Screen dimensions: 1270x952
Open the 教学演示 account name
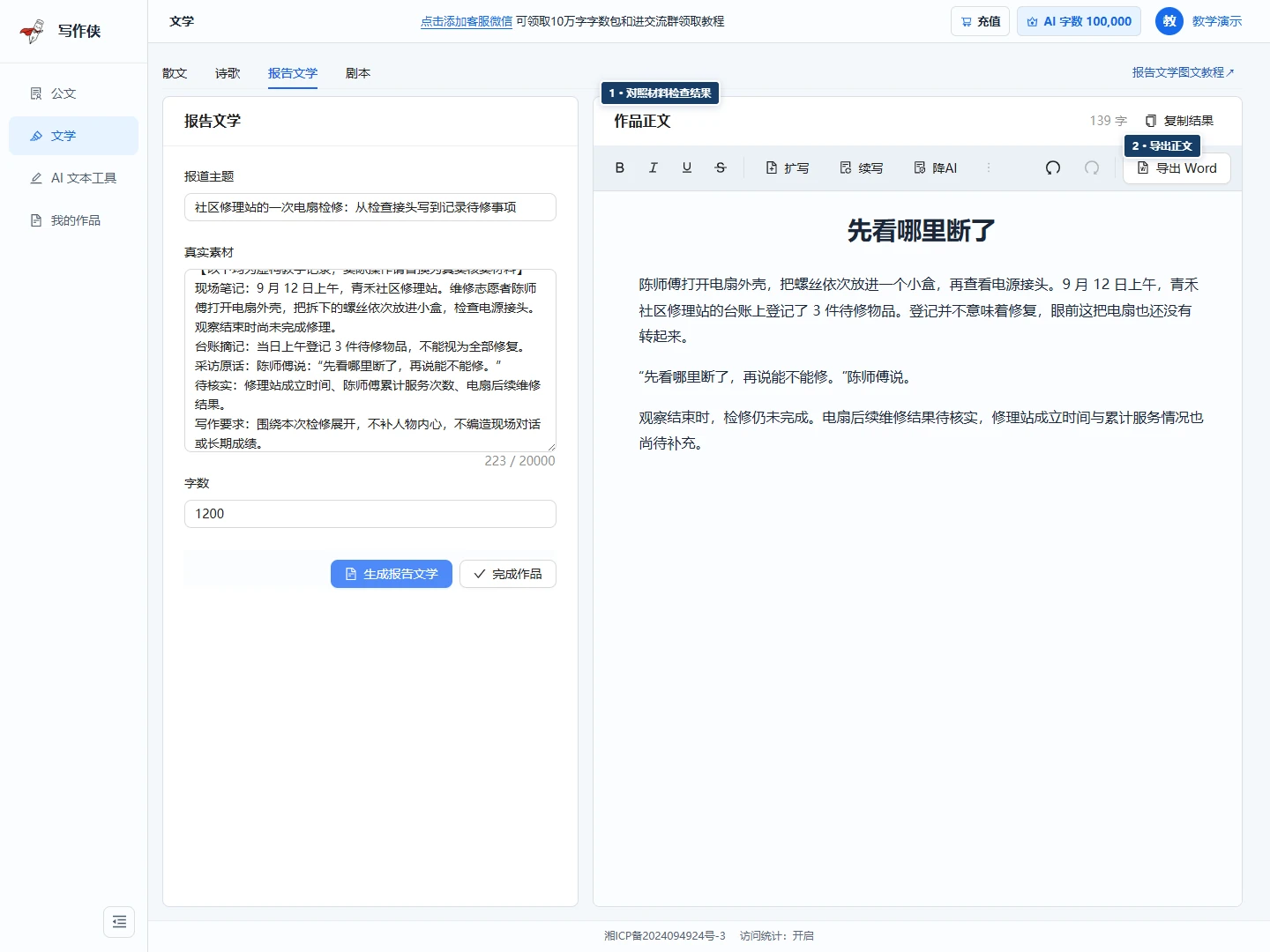point(1217,21)
